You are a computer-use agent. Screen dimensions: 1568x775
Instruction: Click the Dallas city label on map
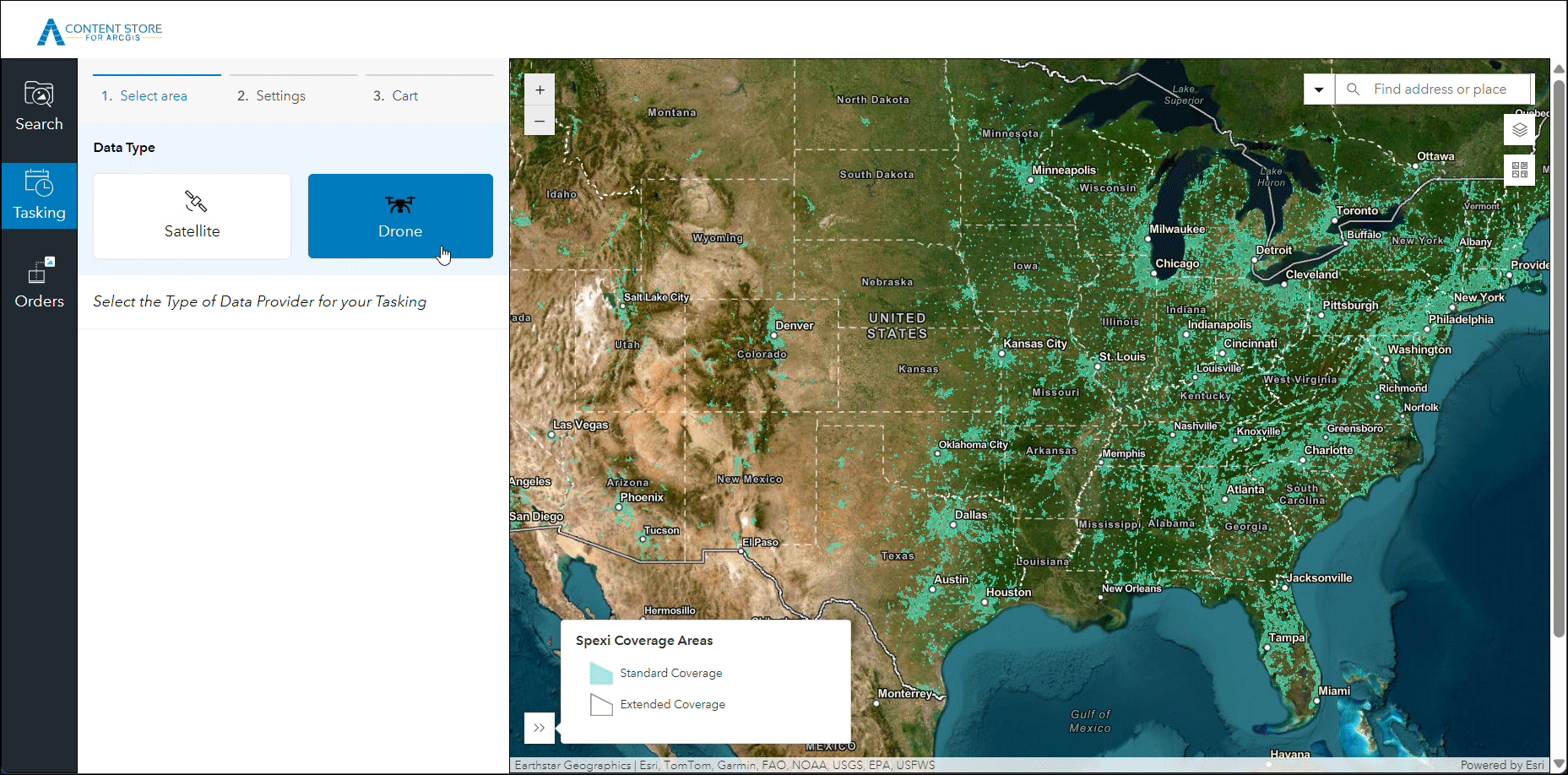pyautogui.click(x=971, y=514)
